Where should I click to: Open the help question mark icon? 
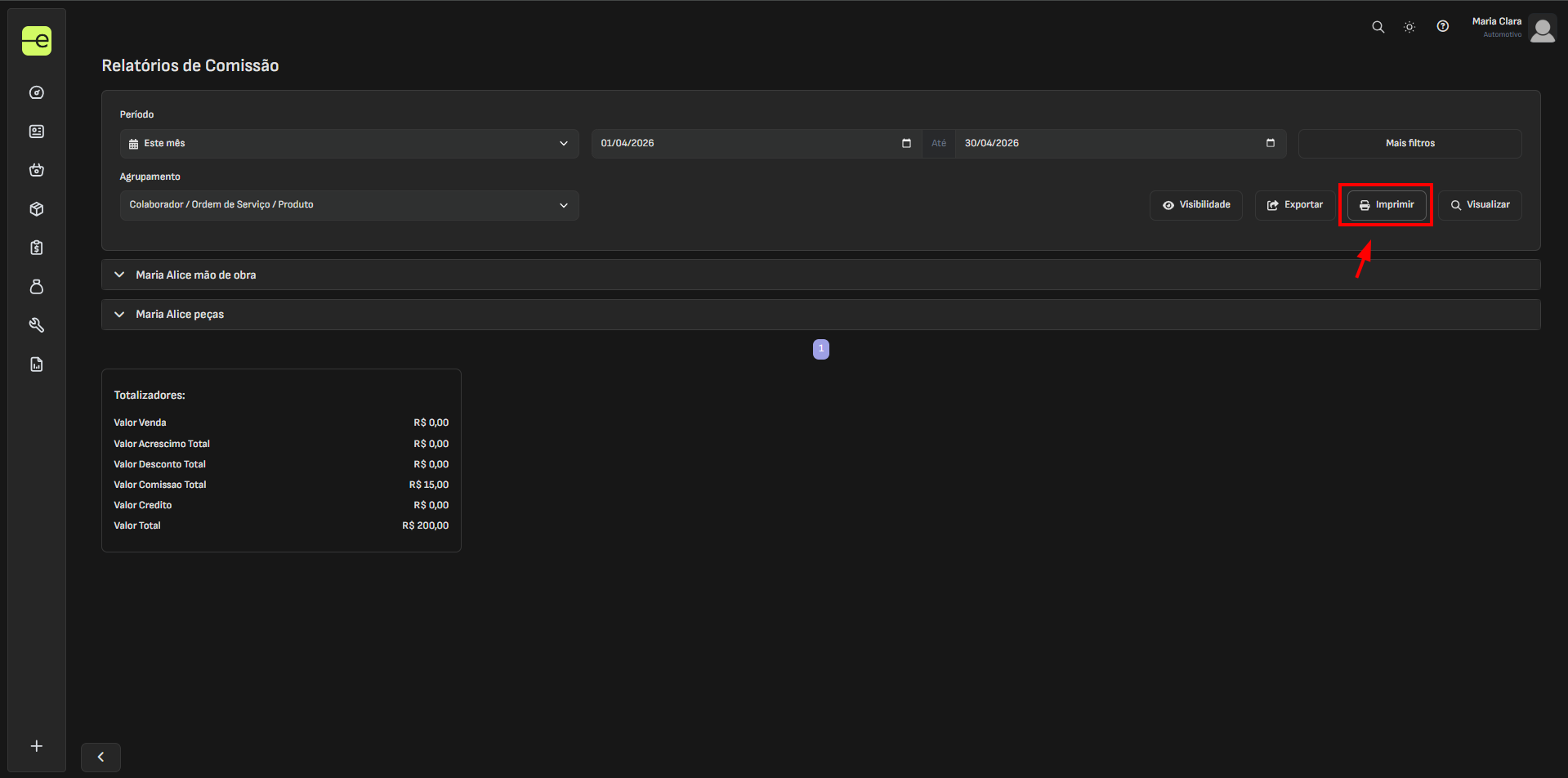click(x=1442, y=27)
